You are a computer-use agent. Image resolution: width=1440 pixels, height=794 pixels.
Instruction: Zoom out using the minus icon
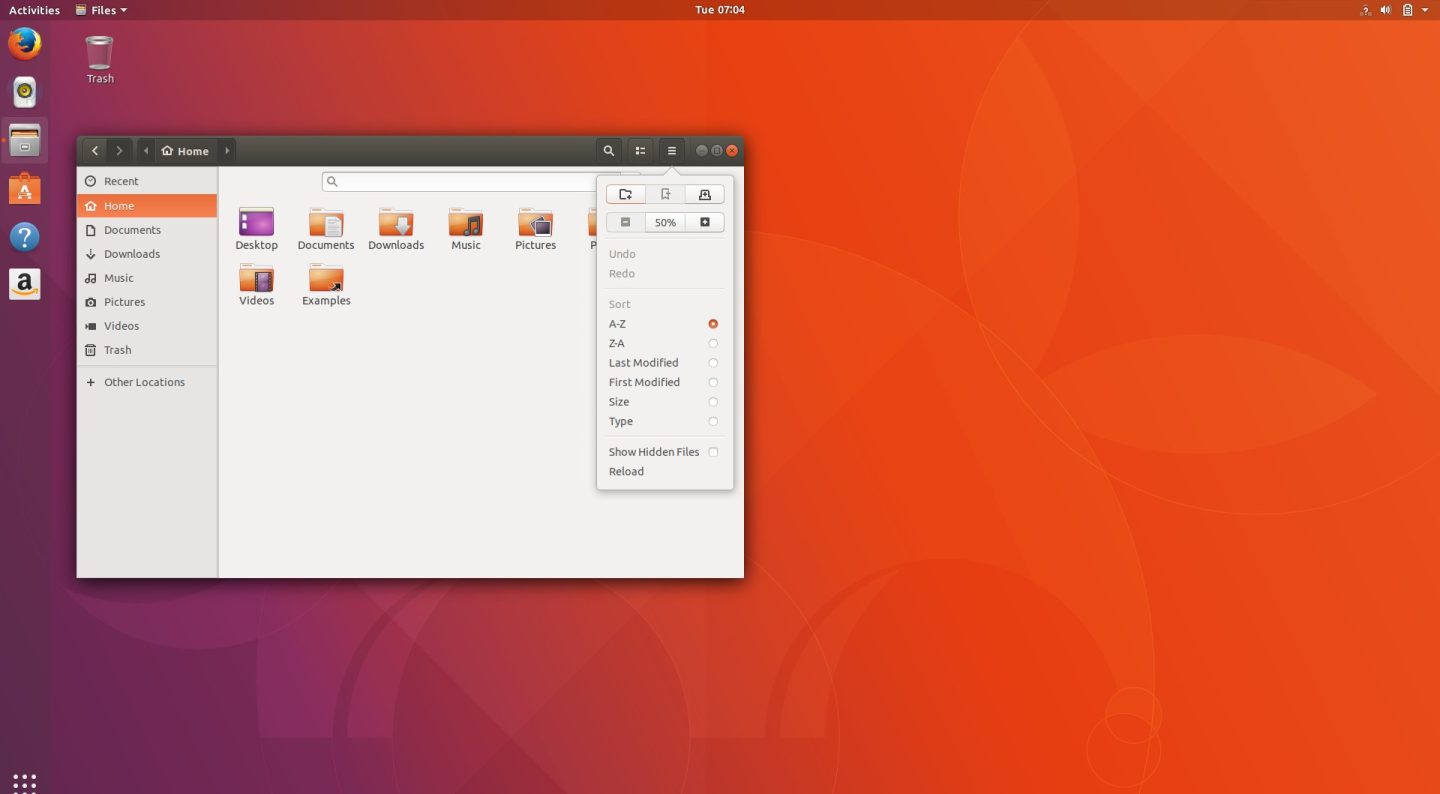point(625,222)
